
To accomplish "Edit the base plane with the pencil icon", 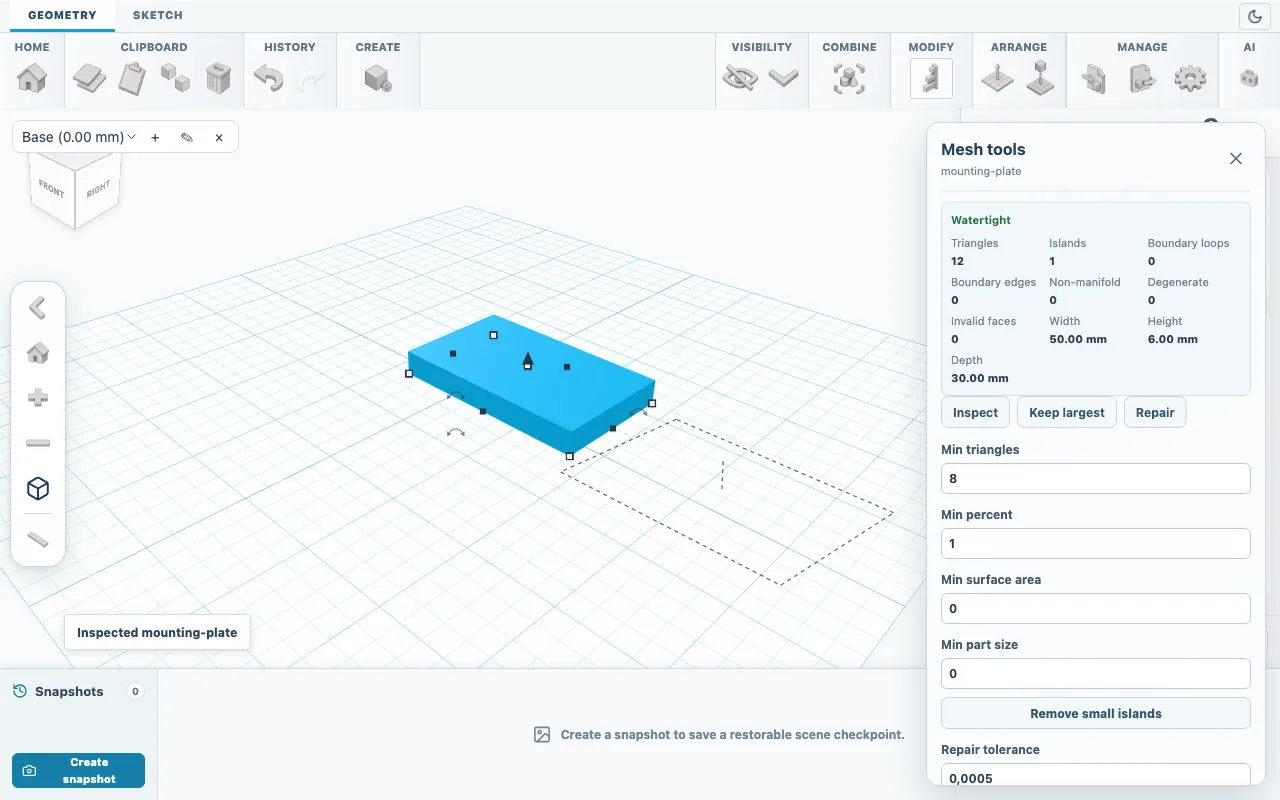I will click(x=187, y=137).
